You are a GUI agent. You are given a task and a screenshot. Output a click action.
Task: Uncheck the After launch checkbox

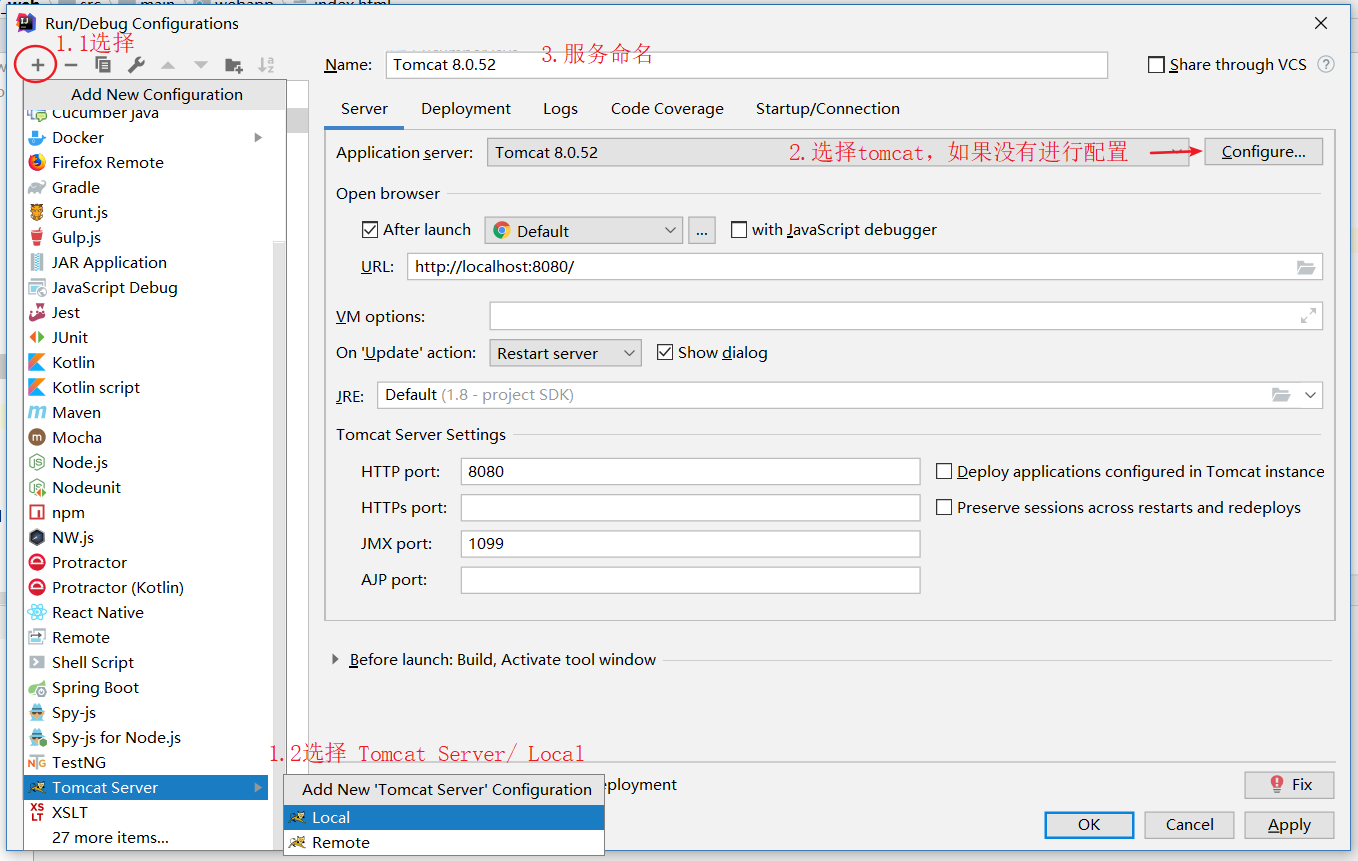pos(370,230)
